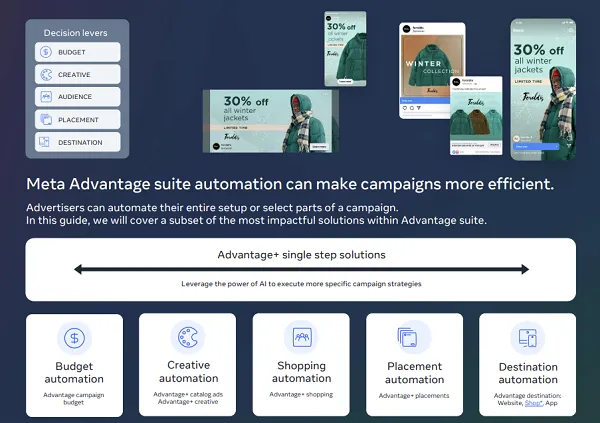Select the DESTINATION decision lever
The image size is (600, 423).
(x=78, y=142)
